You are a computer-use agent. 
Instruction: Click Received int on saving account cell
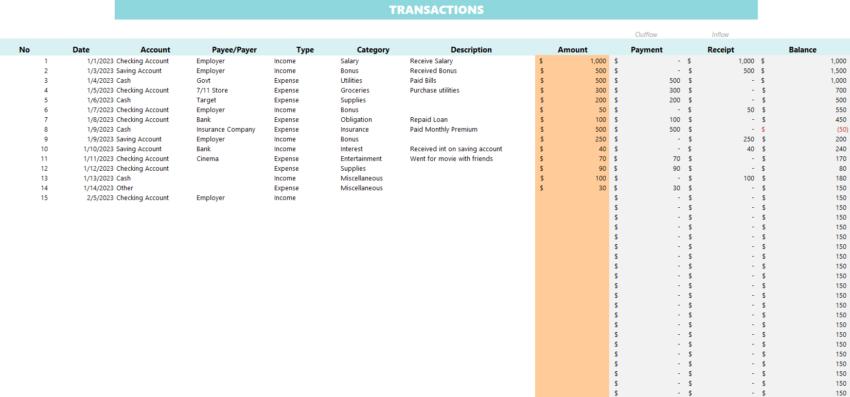[x=456, y=149]
